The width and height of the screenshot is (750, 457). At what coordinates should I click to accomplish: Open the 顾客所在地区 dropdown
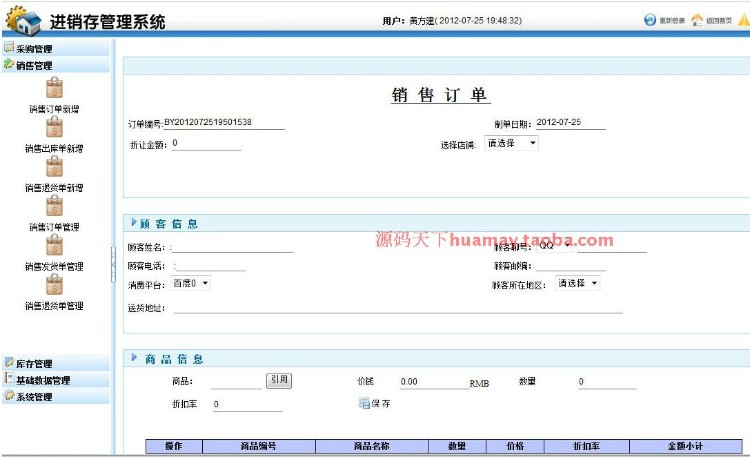578,283
